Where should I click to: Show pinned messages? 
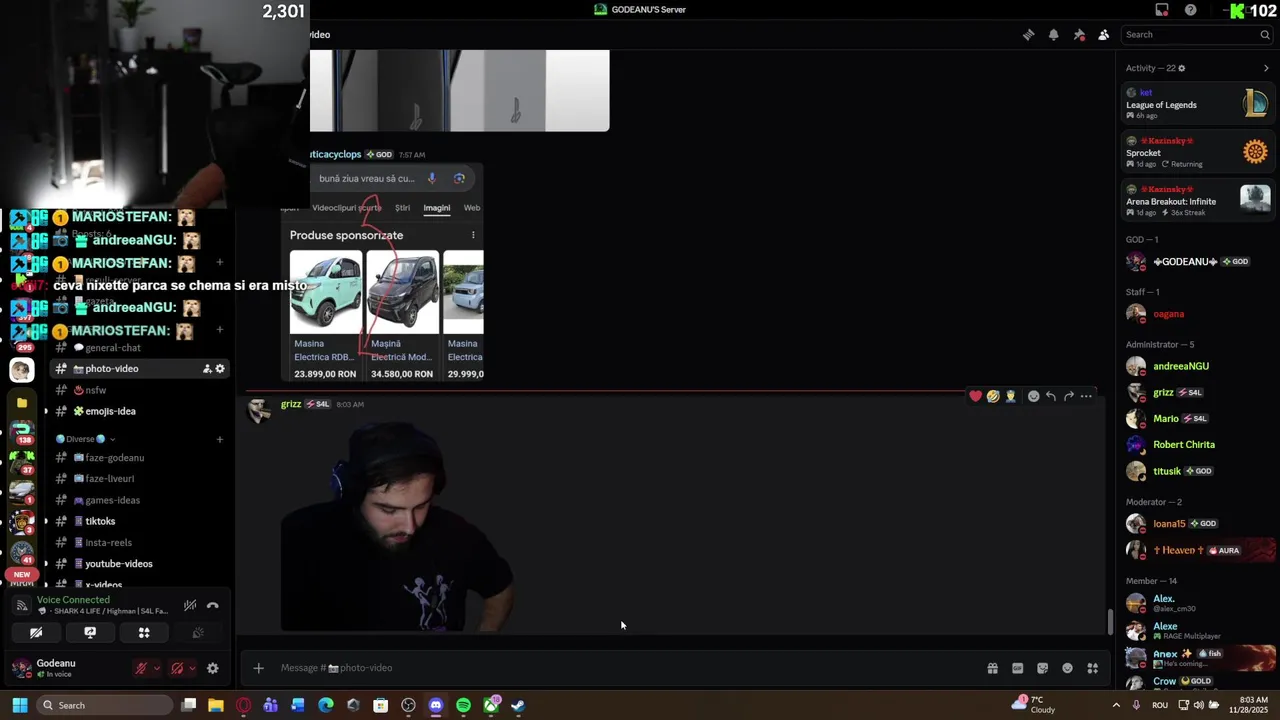tap(1079, 35)
